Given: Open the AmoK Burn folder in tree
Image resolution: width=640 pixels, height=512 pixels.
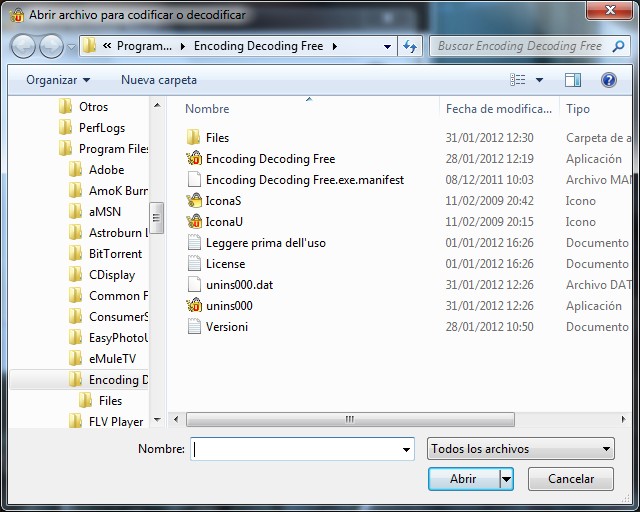Looking at the screenshot, I should click(x=118, y=191).
